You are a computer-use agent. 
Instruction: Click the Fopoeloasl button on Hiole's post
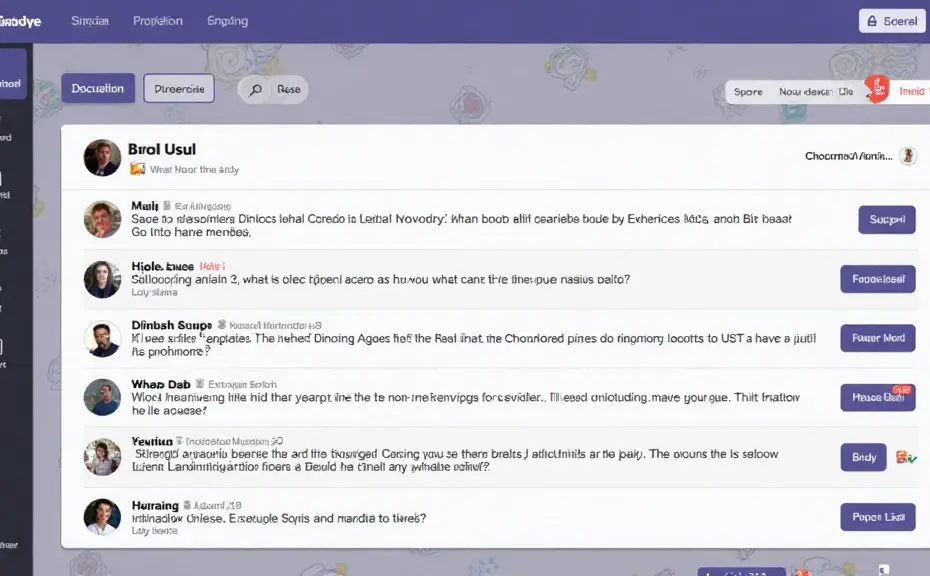coord(878,279)
